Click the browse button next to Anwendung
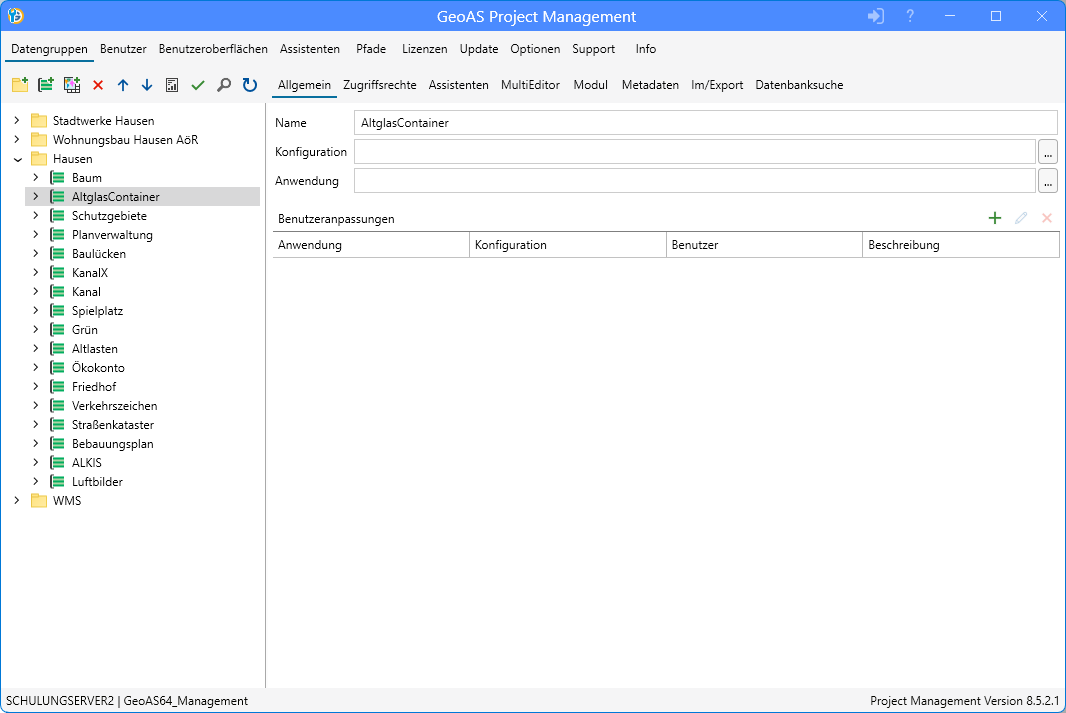Screen dimensions: 1066x713 pos(1047,181)
